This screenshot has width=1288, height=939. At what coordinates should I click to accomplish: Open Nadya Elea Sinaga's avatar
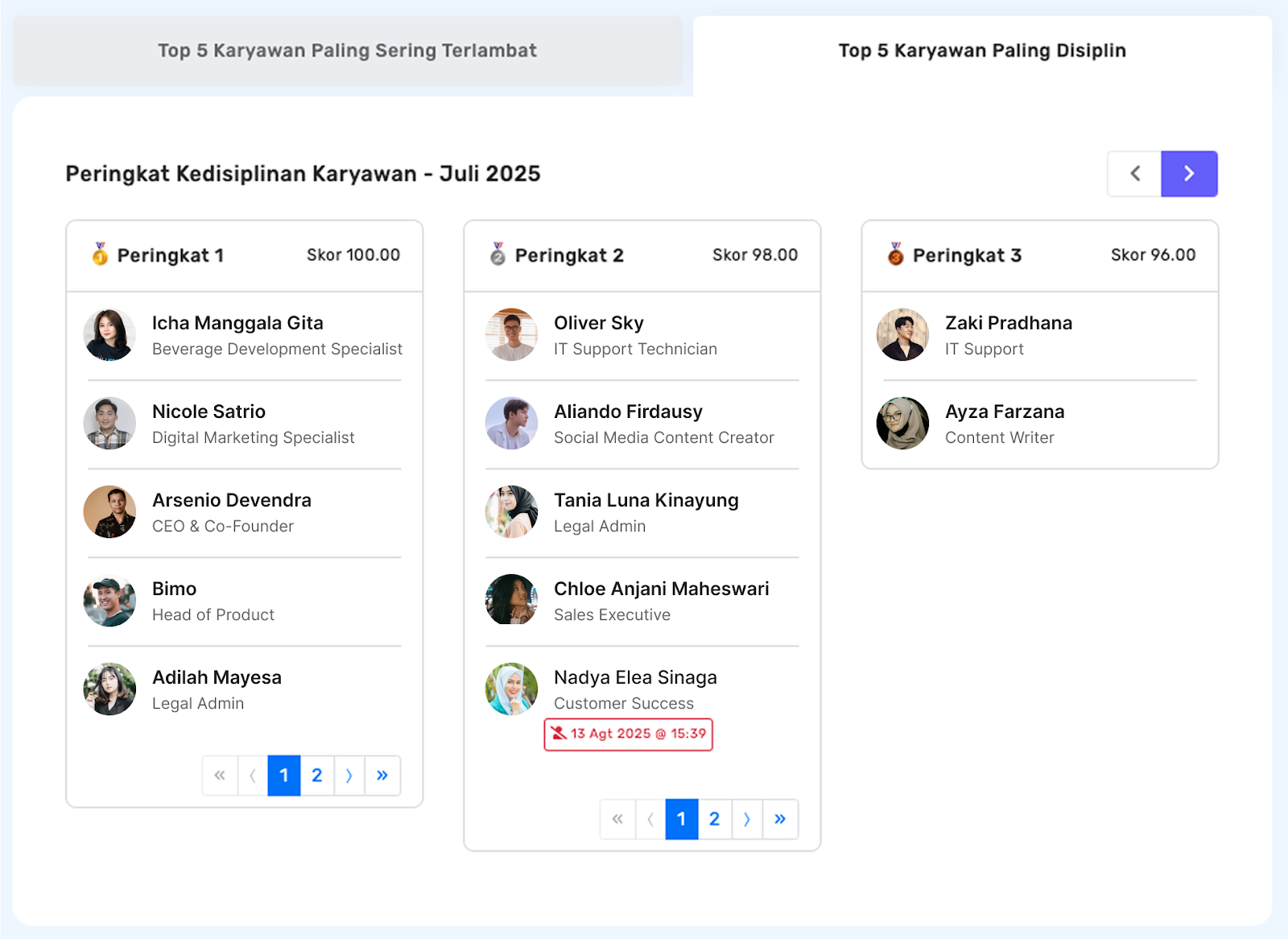pyautogui.click(x=511, y=689)
